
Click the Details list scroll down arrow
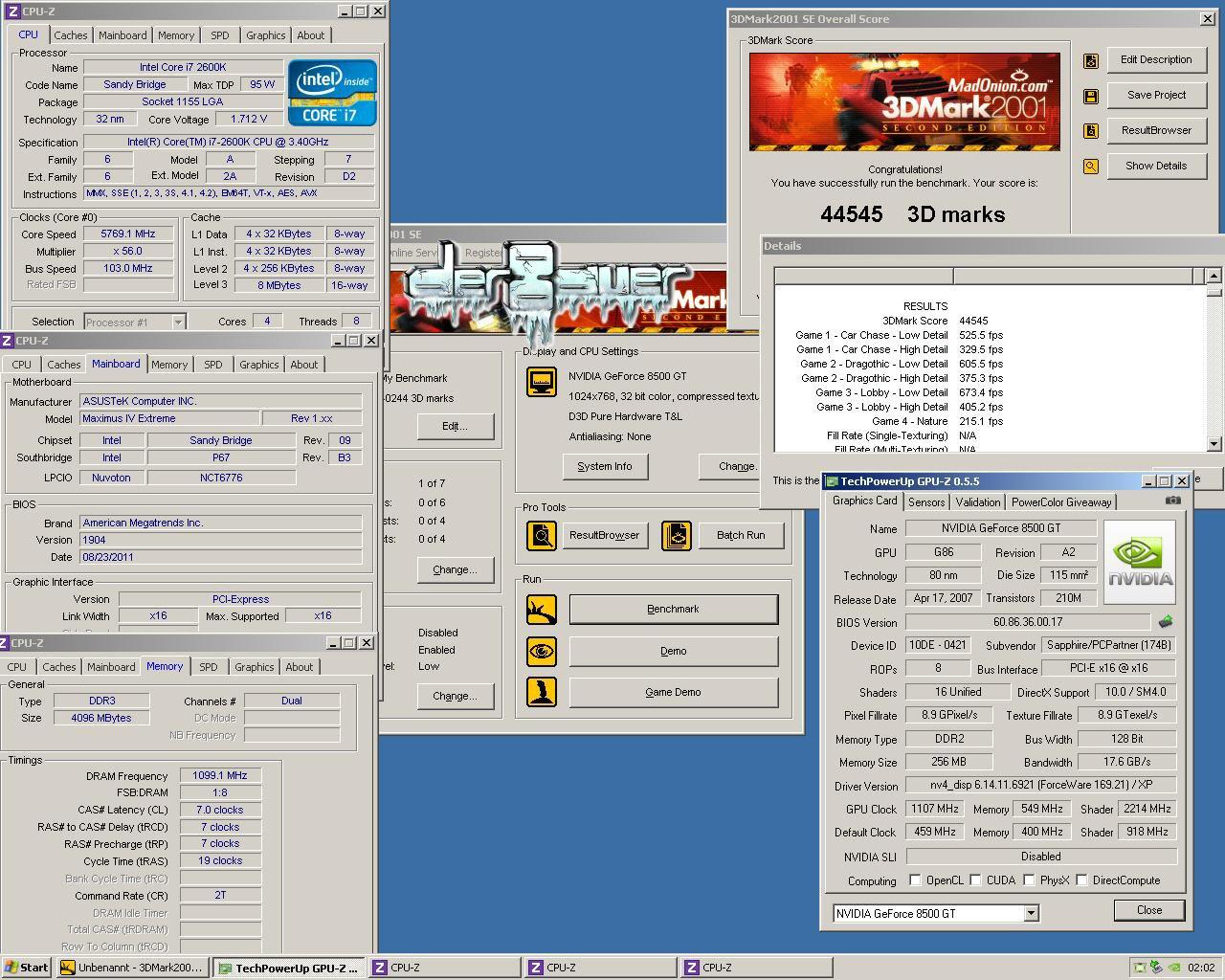(1214, 444)
